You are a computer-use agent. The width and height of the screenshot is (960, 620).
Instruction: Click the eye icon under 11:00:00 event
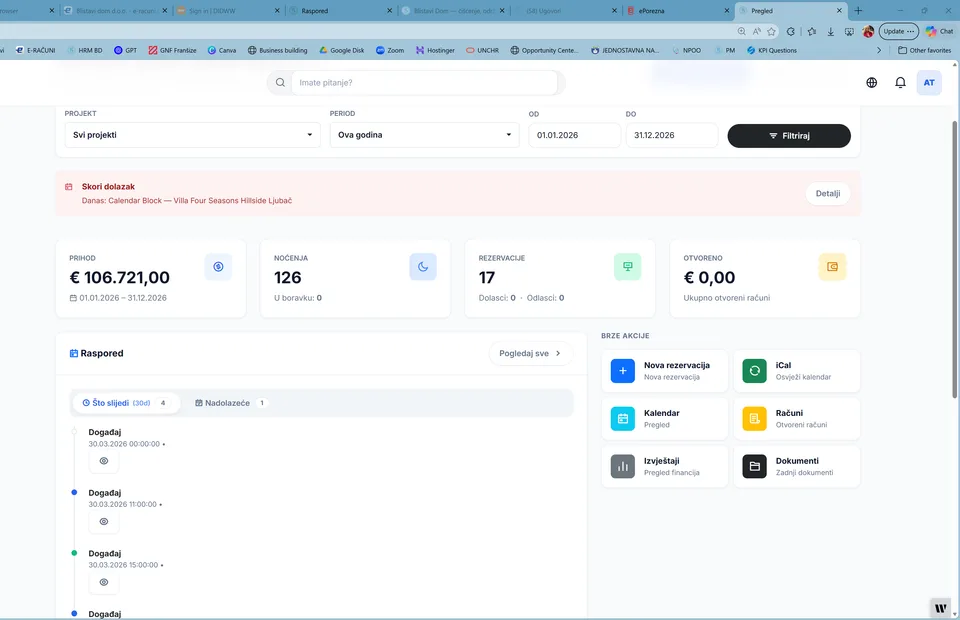tap(104, 521)
